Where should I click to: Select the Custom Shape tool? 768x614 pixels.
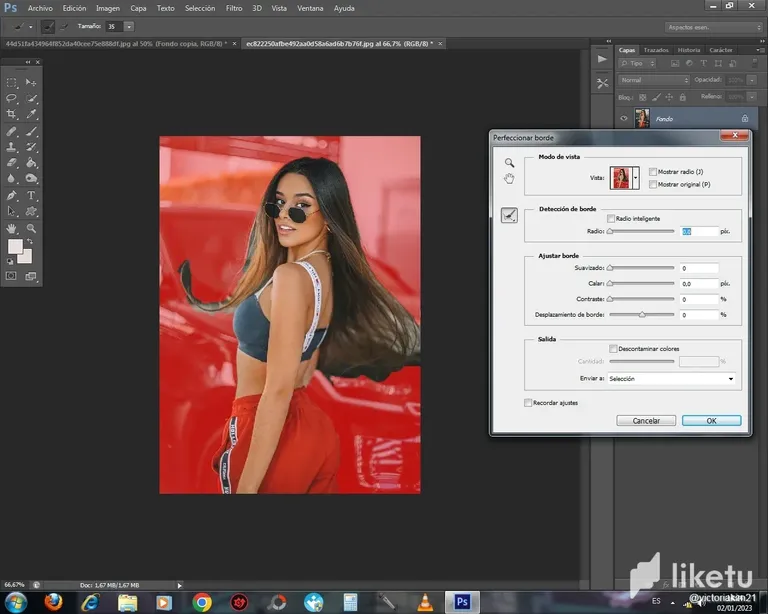31,212
